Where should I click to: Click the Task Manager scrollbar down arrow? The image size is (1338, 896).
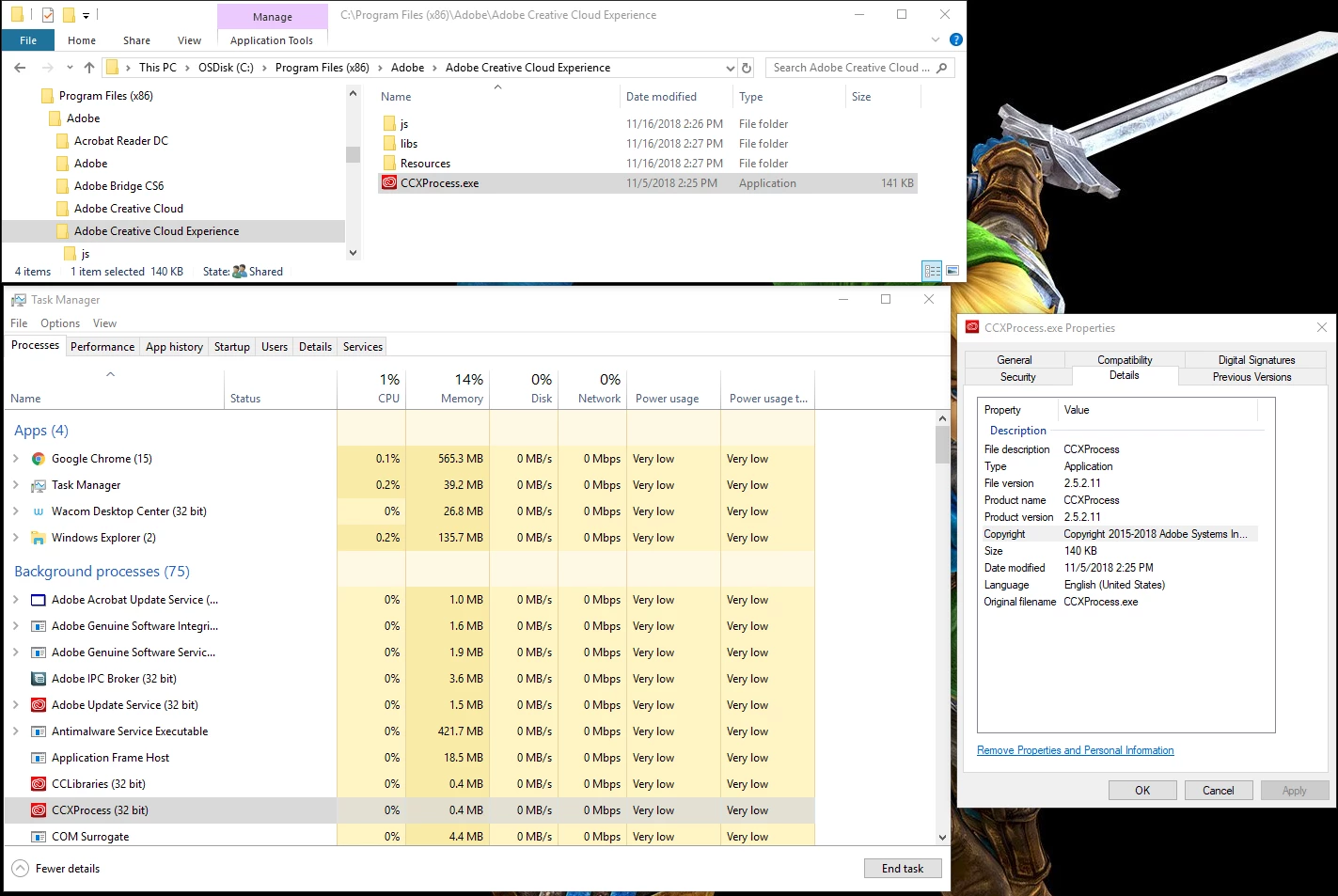[x=942, y=838]
